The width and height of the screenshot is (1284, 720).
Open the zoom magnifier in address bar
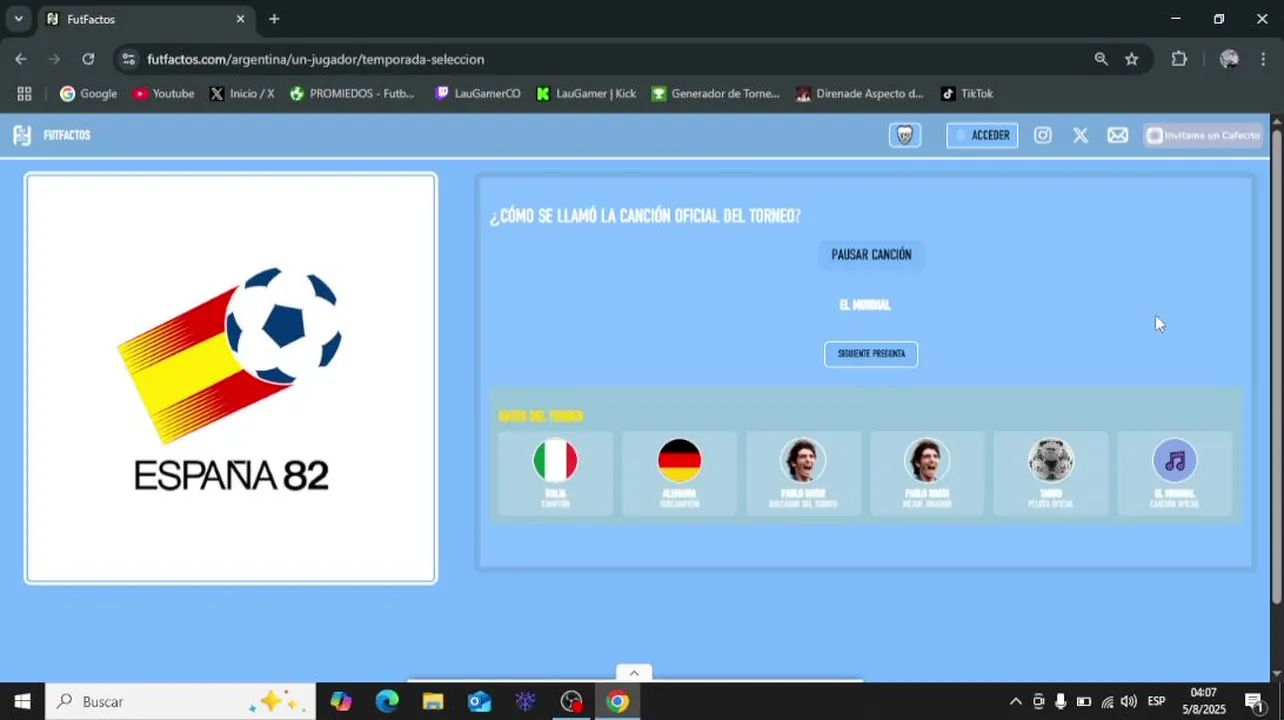point(1101,59)
